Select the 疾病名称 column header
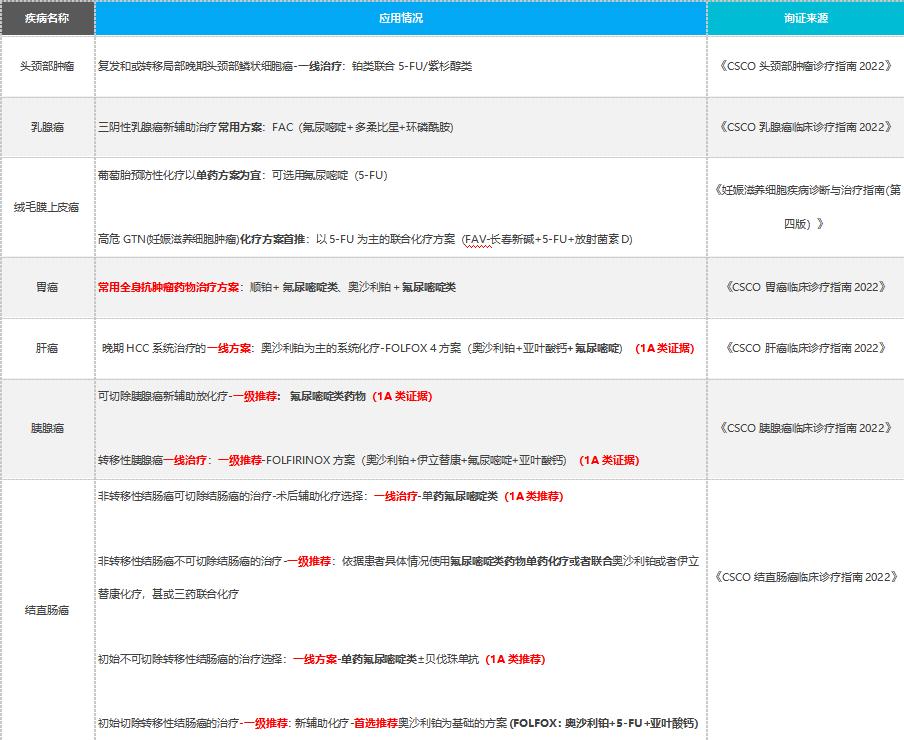The height and width of the screenshot is (740, 904). (47, 17)
